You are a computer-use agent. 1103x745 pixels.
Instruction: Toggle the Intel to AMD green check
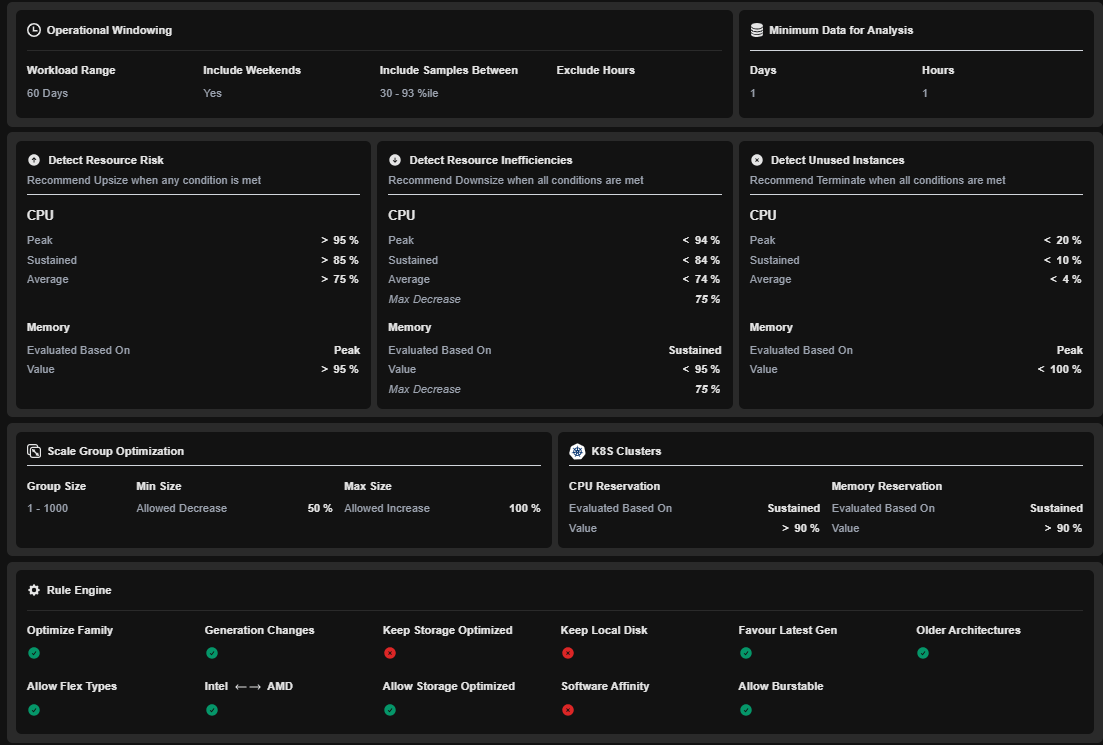click(x=212, y=710)
